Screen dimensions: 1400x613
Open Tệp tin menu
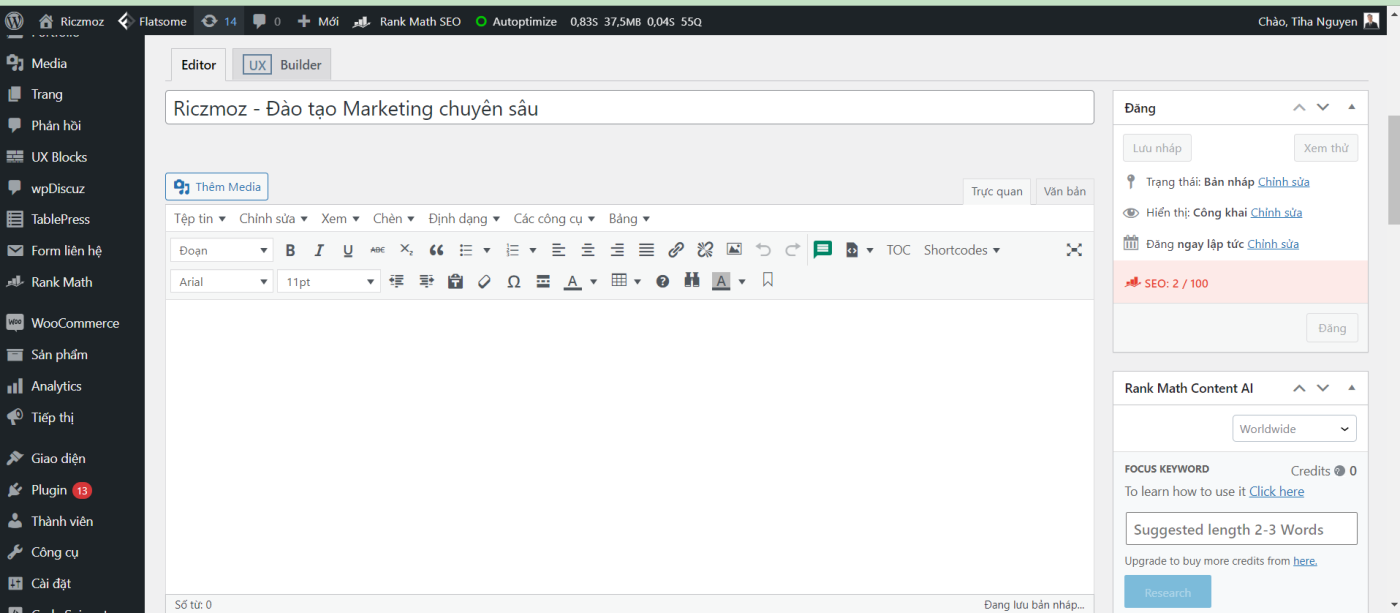(x=200, y=218)
